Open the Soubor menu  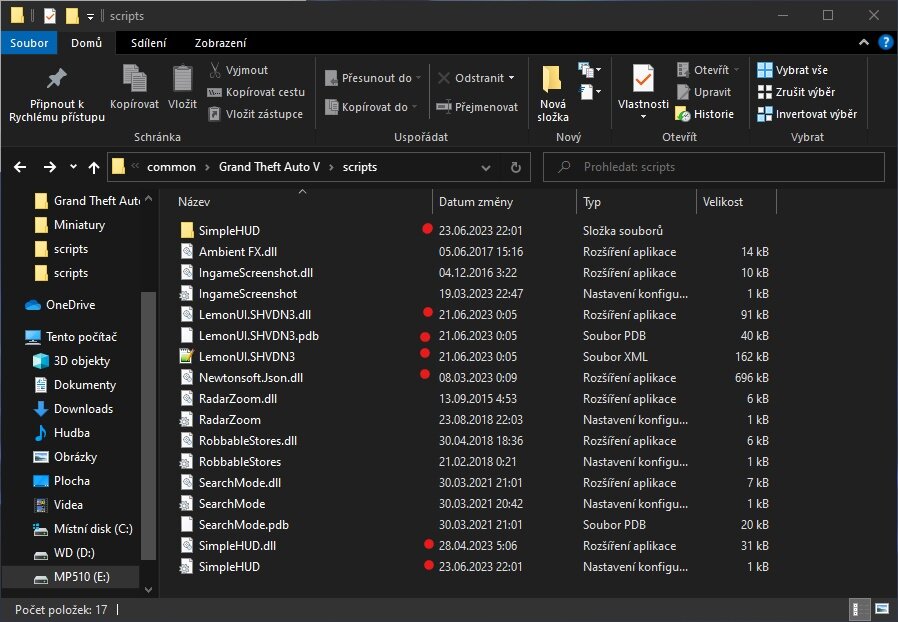(x=29, y=43)
